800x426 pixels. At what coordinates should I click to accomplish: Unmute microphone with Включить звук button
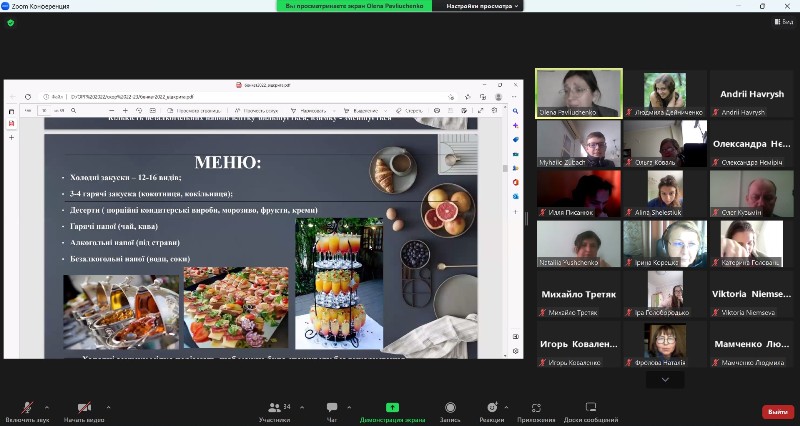[x=28, y=412]
